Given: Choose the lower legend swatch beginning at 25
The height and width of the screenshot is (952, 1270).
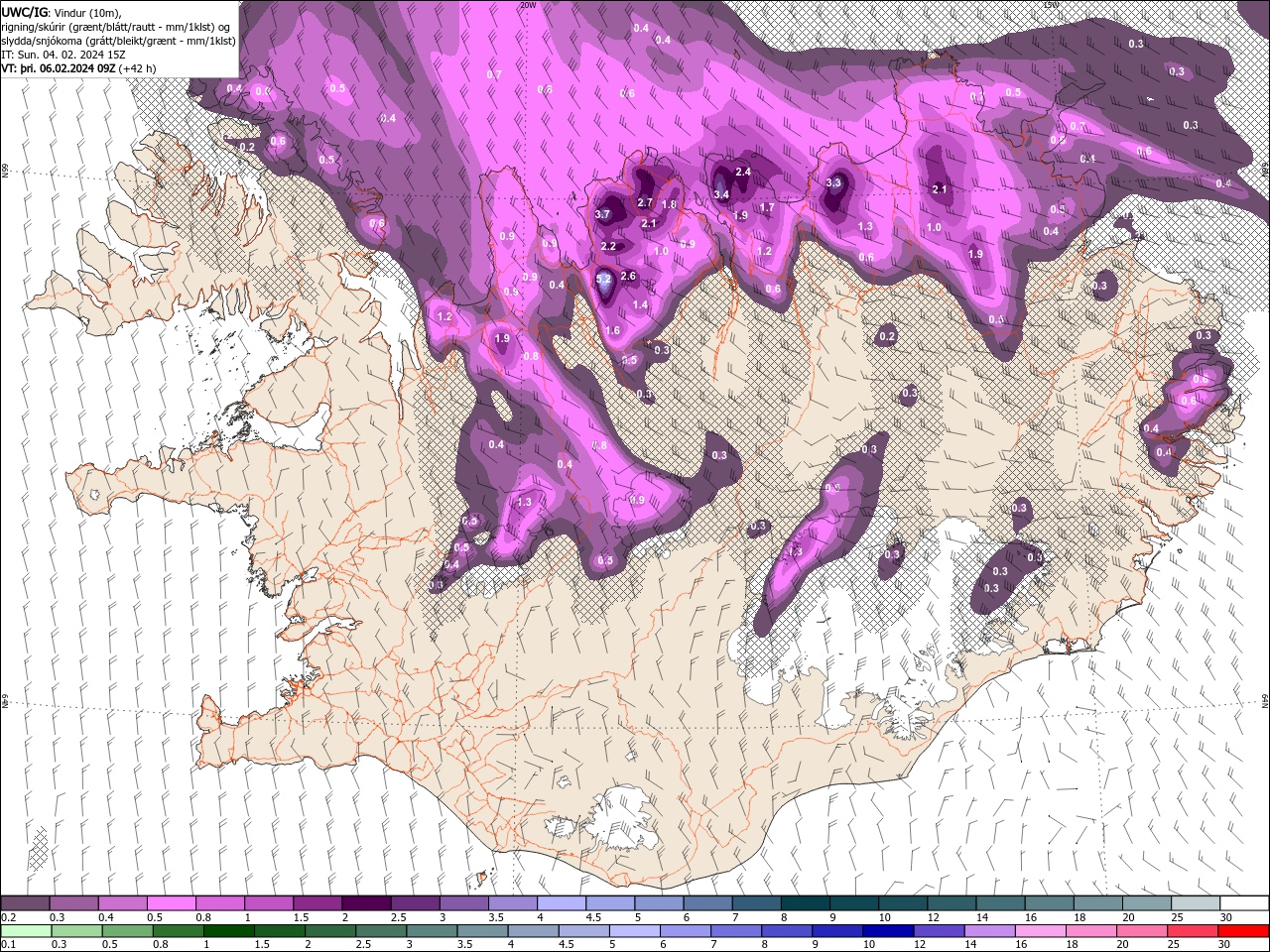Looking at the screenshot, I should click(x=1192, y=931).
